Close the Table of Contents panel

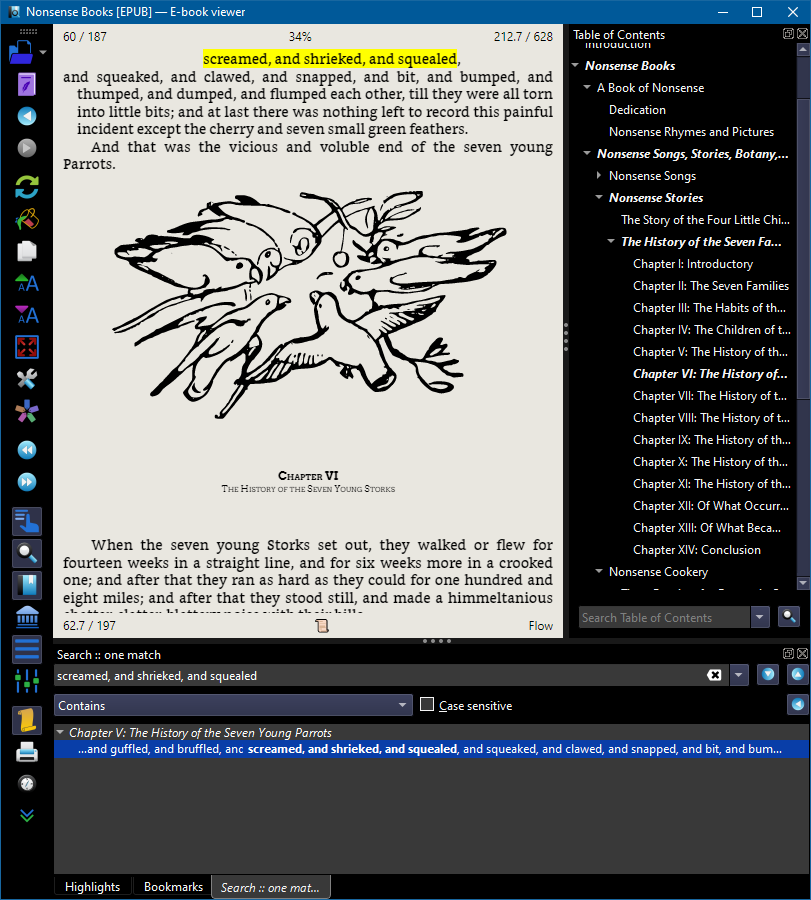[x=802, y=34]
